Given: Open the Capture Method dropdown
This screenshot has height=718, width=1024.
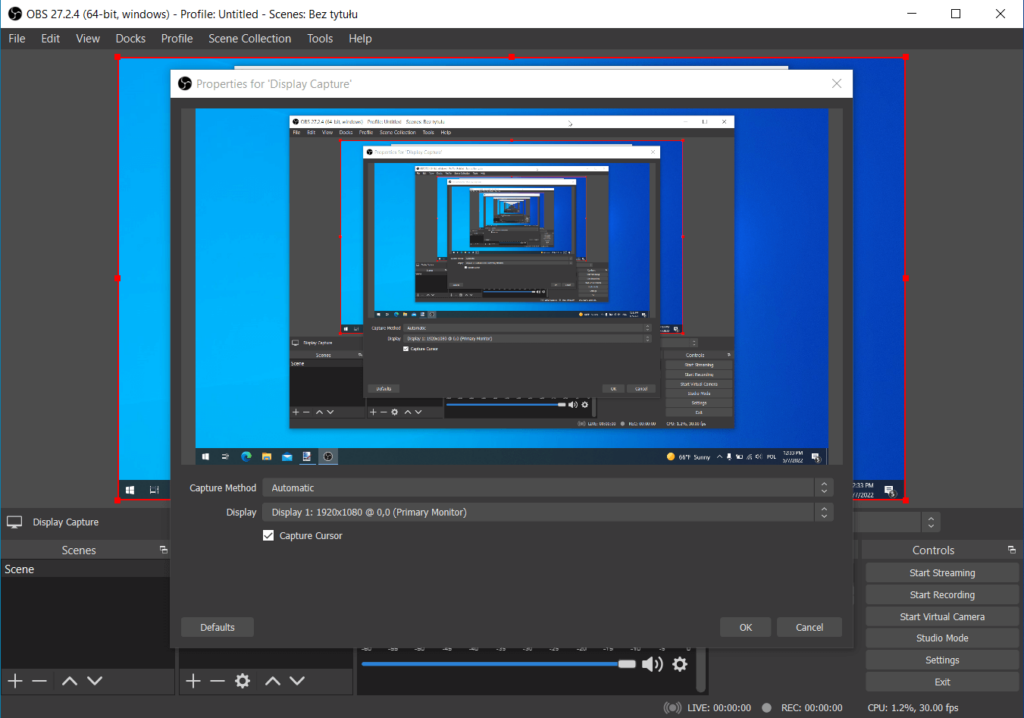Looking at the screenshot, I should click(x=547, y=488).
